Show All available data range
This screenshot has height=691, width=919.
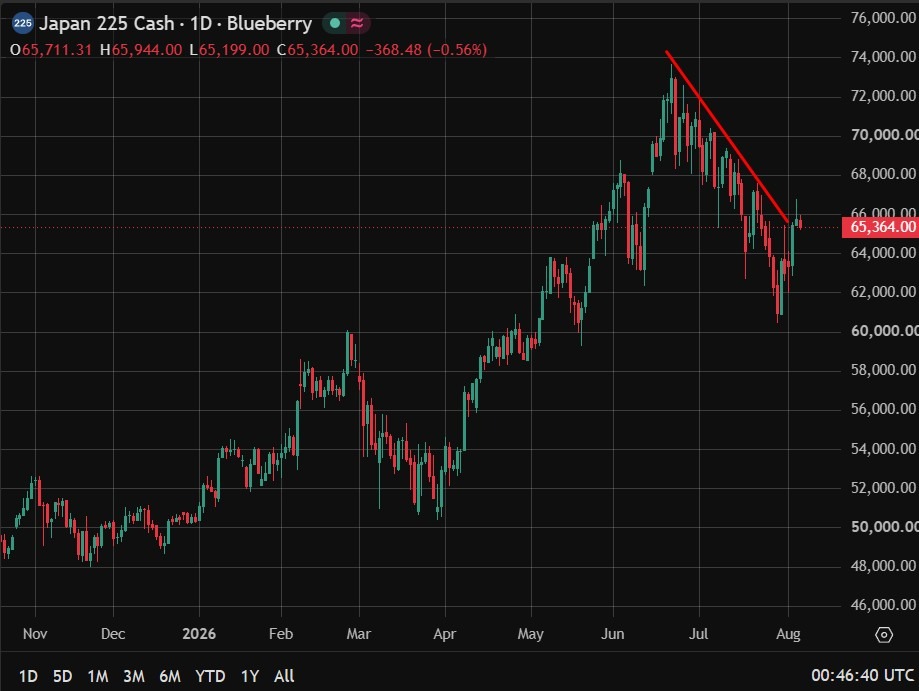(x=284, y=676)
